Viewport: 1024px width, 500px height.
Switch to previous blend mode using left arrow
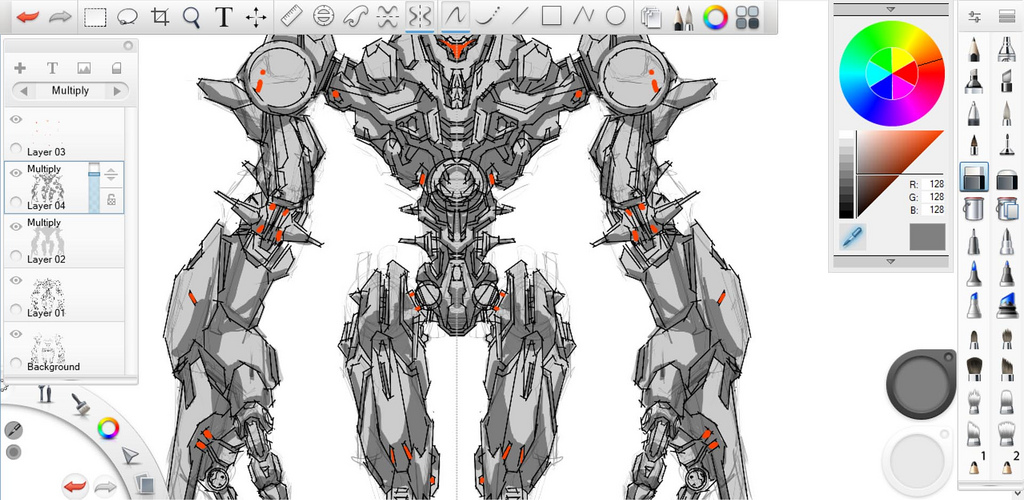click(x=24, y=91)
